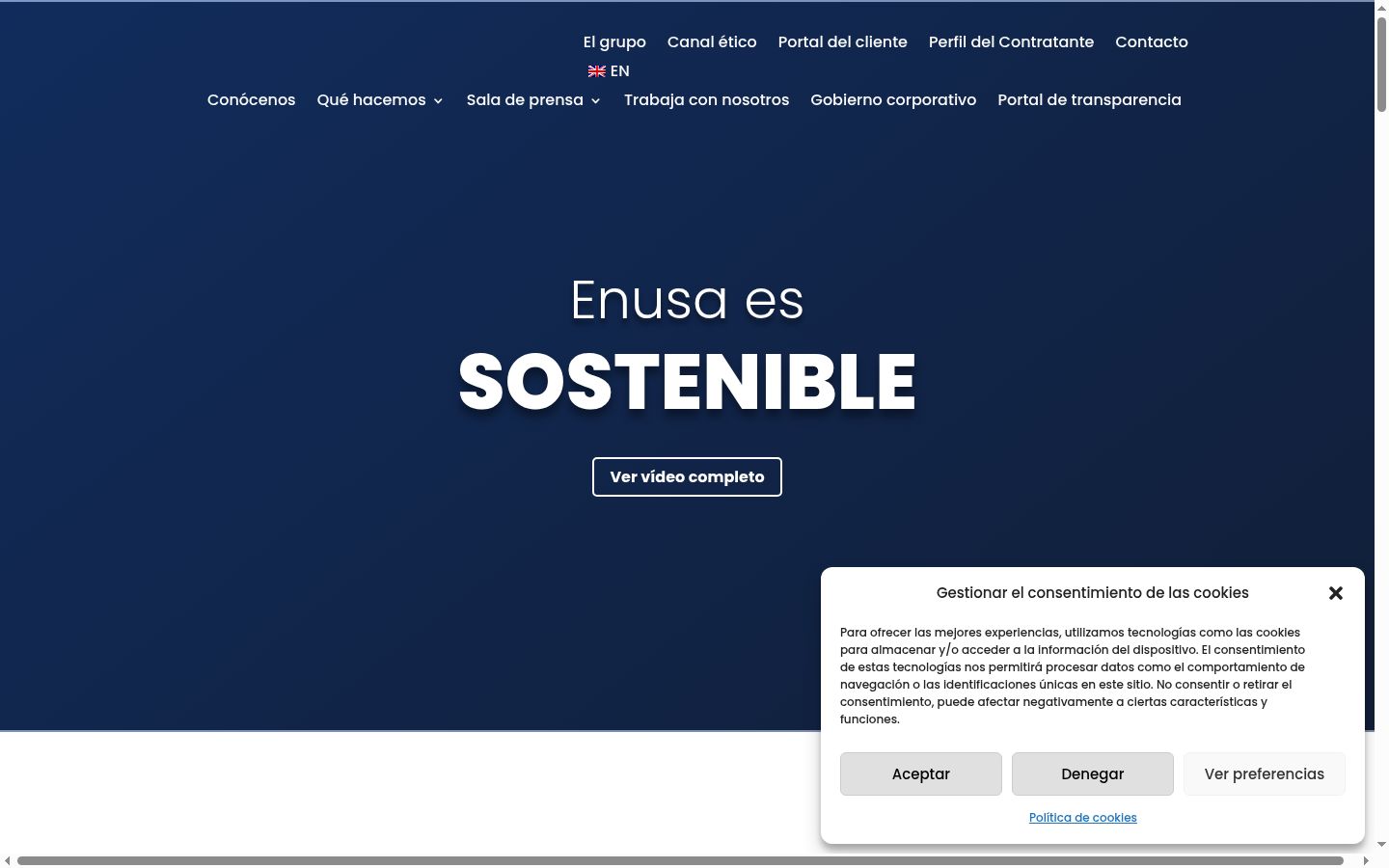The image size is (1389, 868).
Task: Click the Enusa es heading
Action: pos(687,300)
